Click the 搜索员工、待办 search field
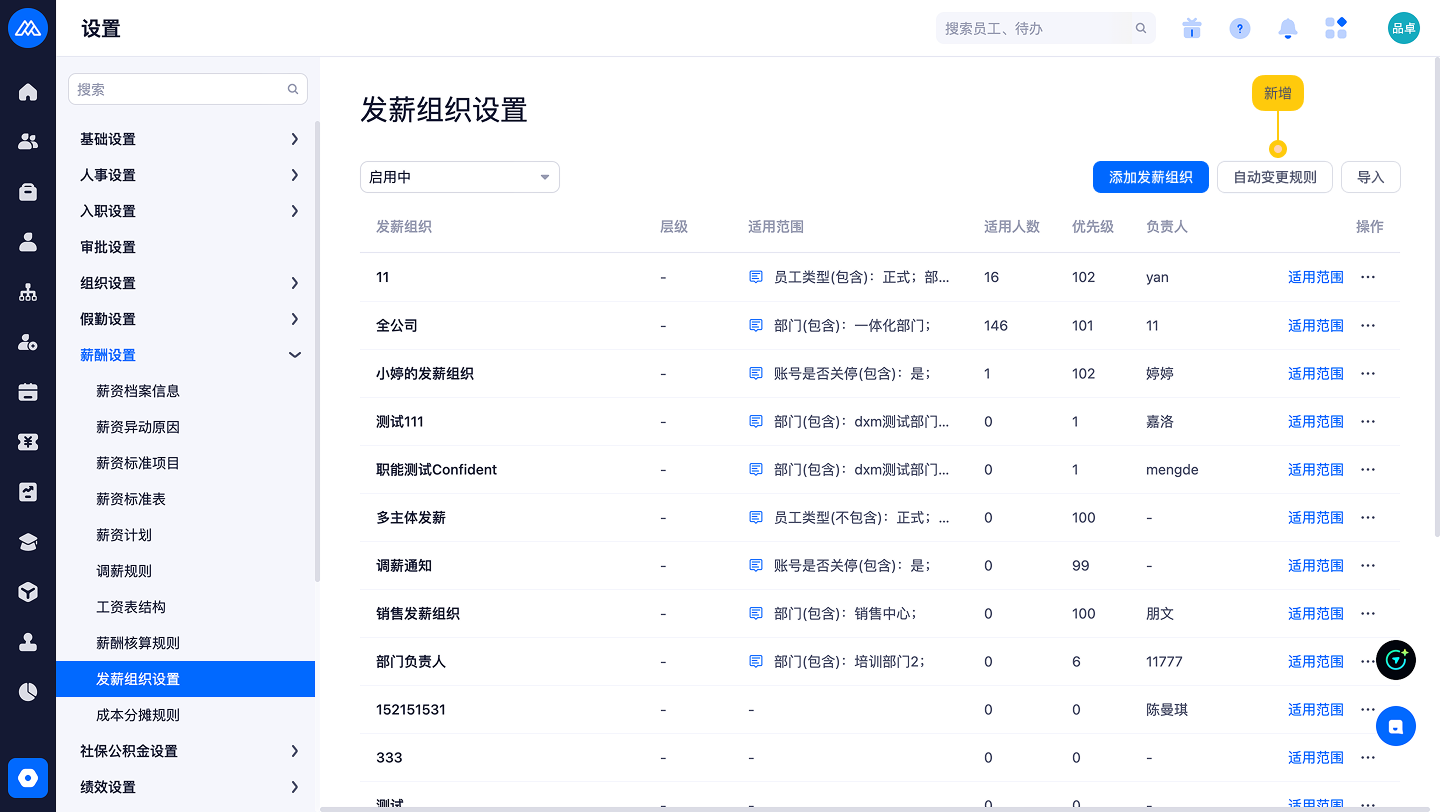 [x=1035, y=29]
